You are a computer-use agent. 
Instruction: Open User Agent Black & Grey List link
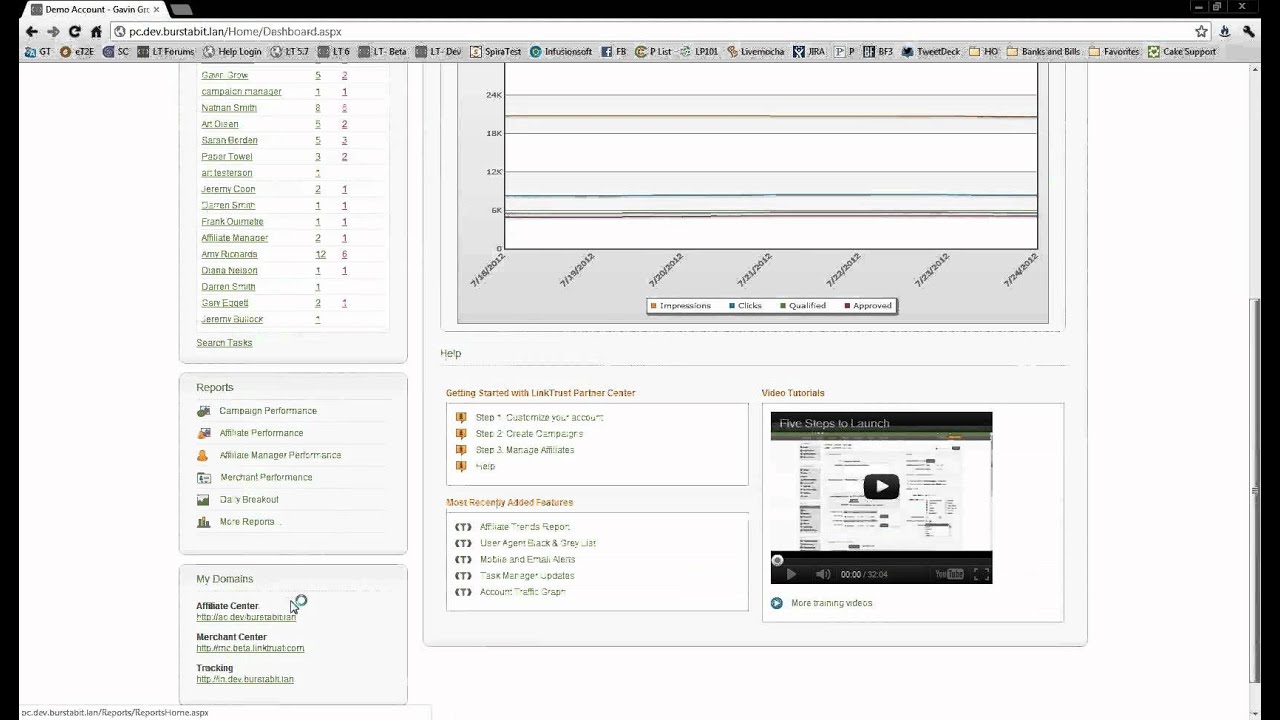[x=538, y=543]
